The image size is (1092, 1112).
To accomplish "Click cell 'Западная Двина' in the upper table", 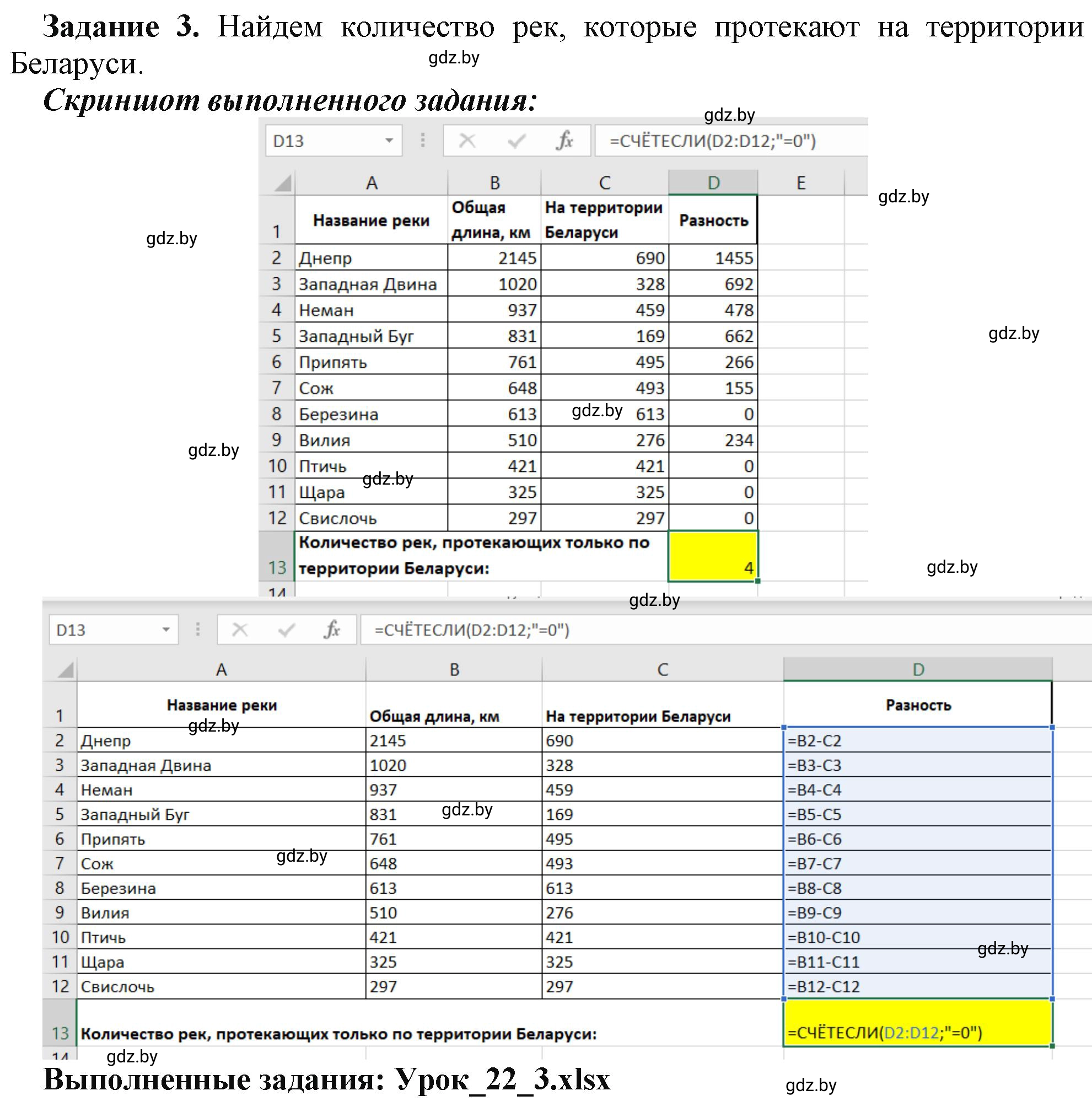I will click(371, 284).
